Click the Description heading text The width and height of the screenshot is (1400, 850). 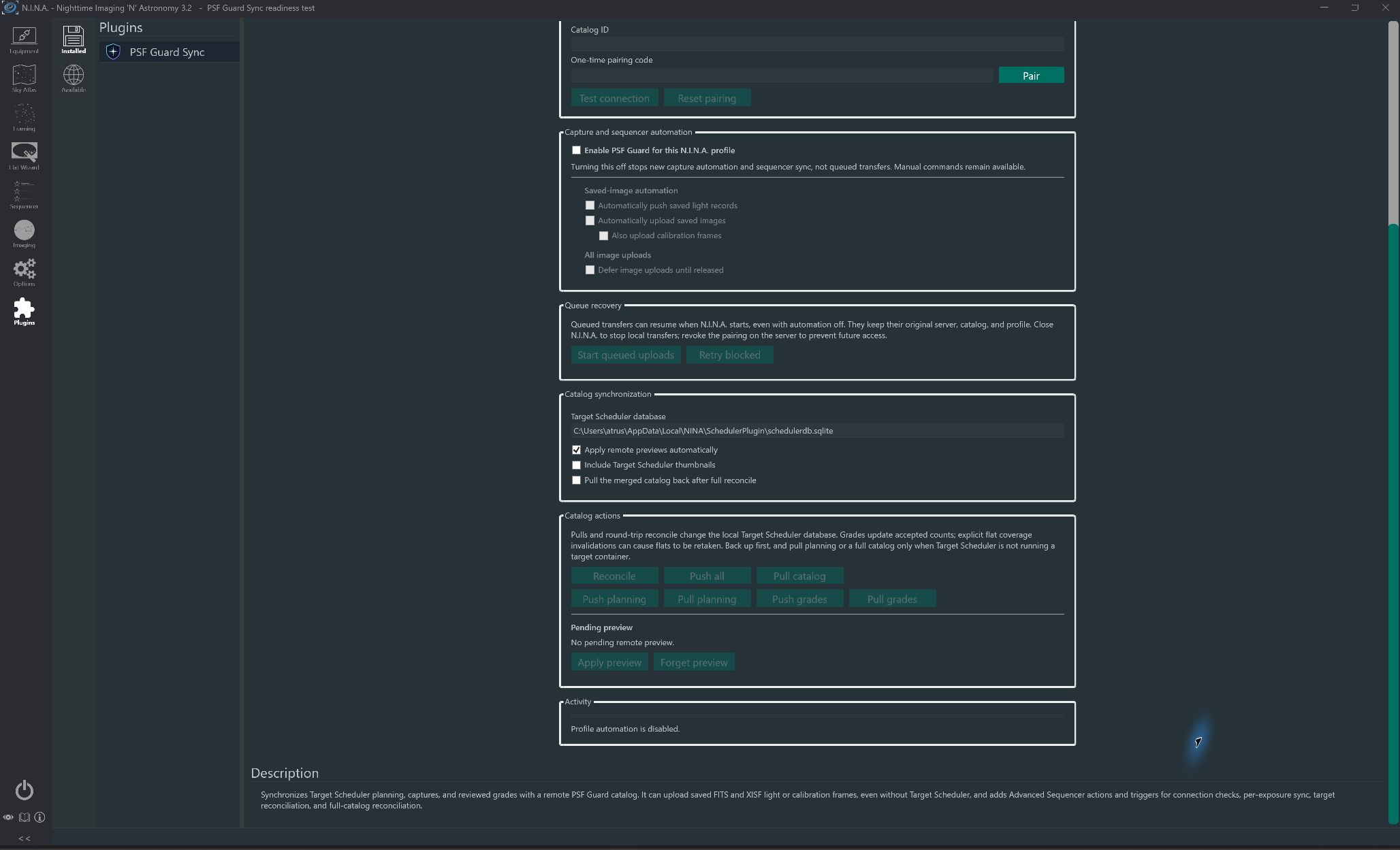pyautogui.click(x=285, y=773)
